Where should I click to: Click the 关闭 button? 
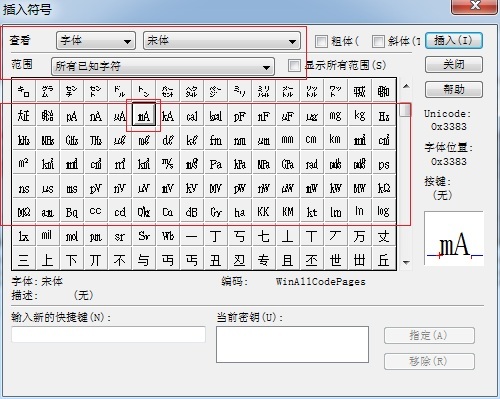pyautogui.click(x=454, y=64)
